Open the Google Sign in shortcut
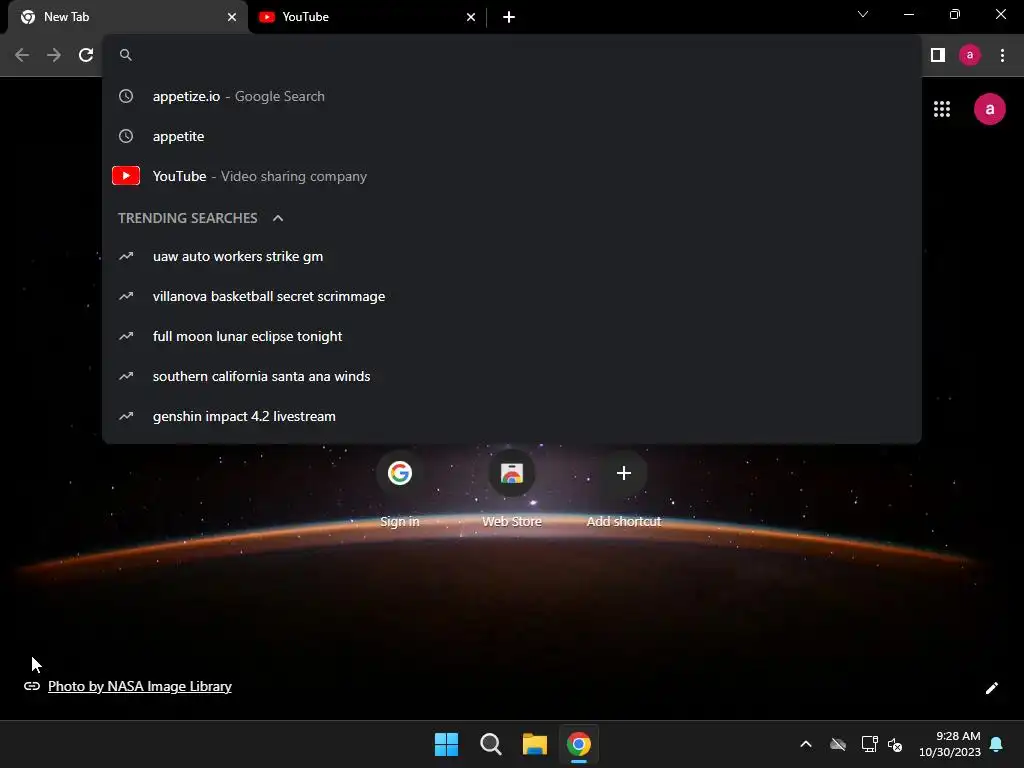This screenshot has height=768, width=1024. (400, 488)
